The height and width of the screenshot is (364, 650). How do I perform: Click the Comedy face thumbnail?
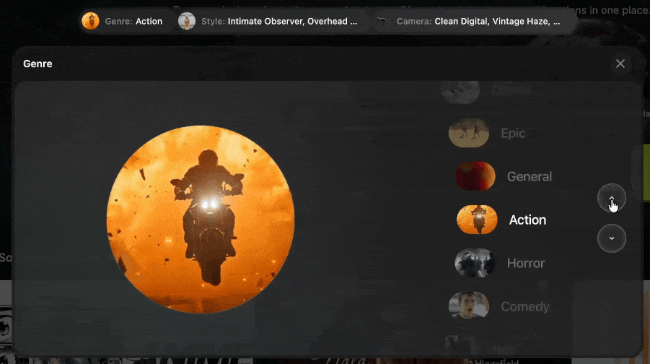pyautogui.click(x=469, y=306)
